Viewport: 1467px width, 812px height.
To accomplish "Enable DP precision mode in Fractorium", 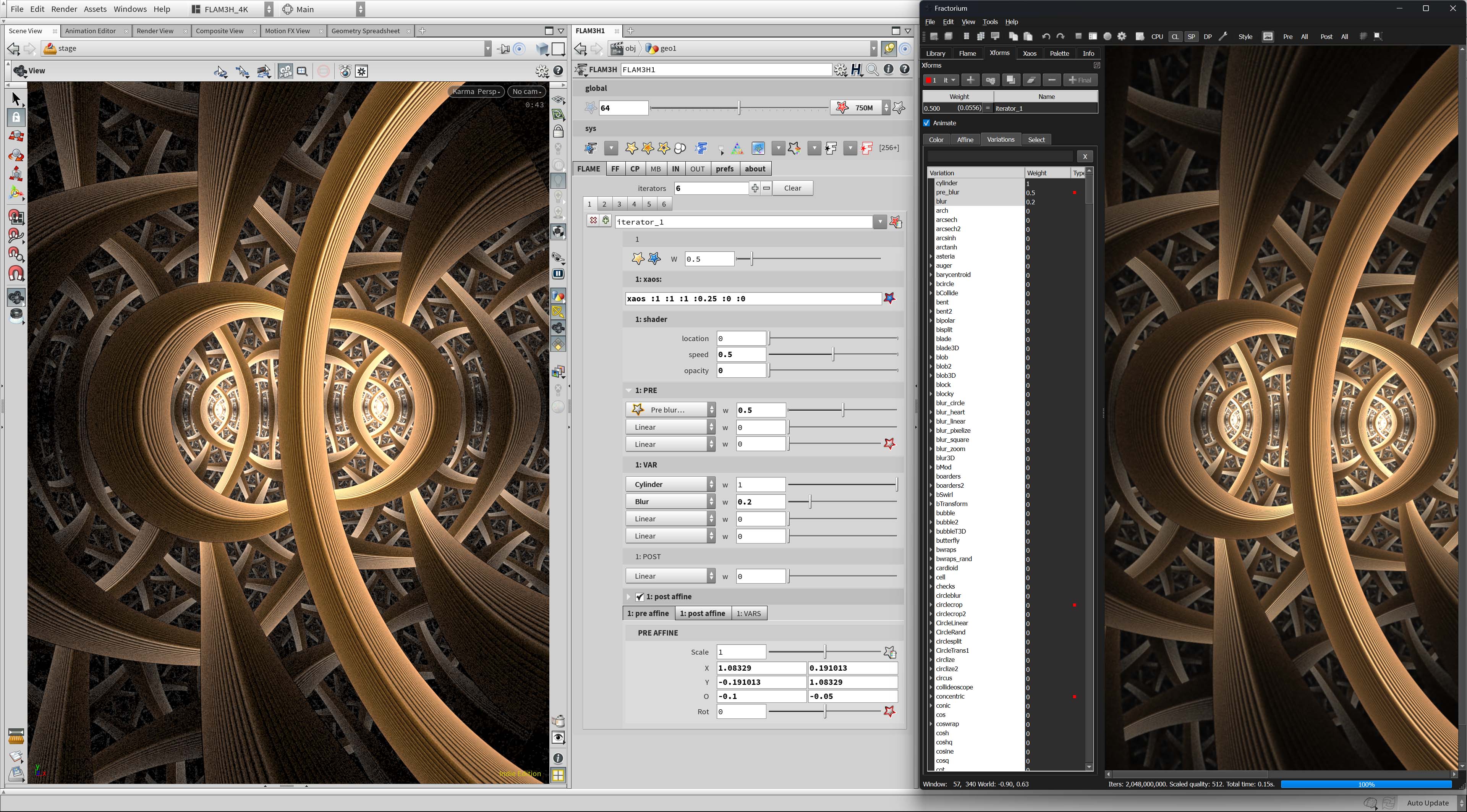I will click(x=1208, y=36).
